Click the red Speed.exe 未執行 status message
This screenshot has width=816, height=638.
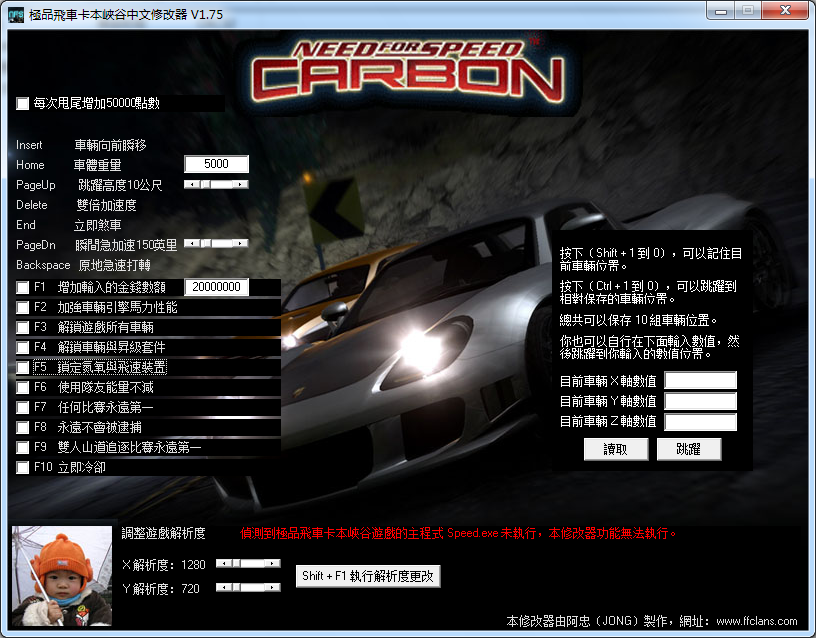(458, 533)
